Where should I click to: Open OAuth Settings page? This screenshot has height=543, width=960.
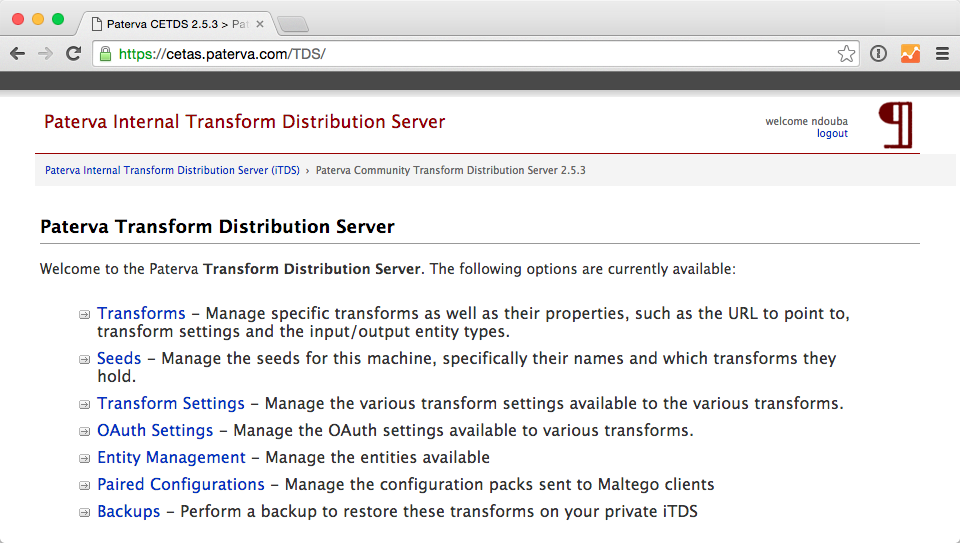pyautogui.click(x=155, y=430)
